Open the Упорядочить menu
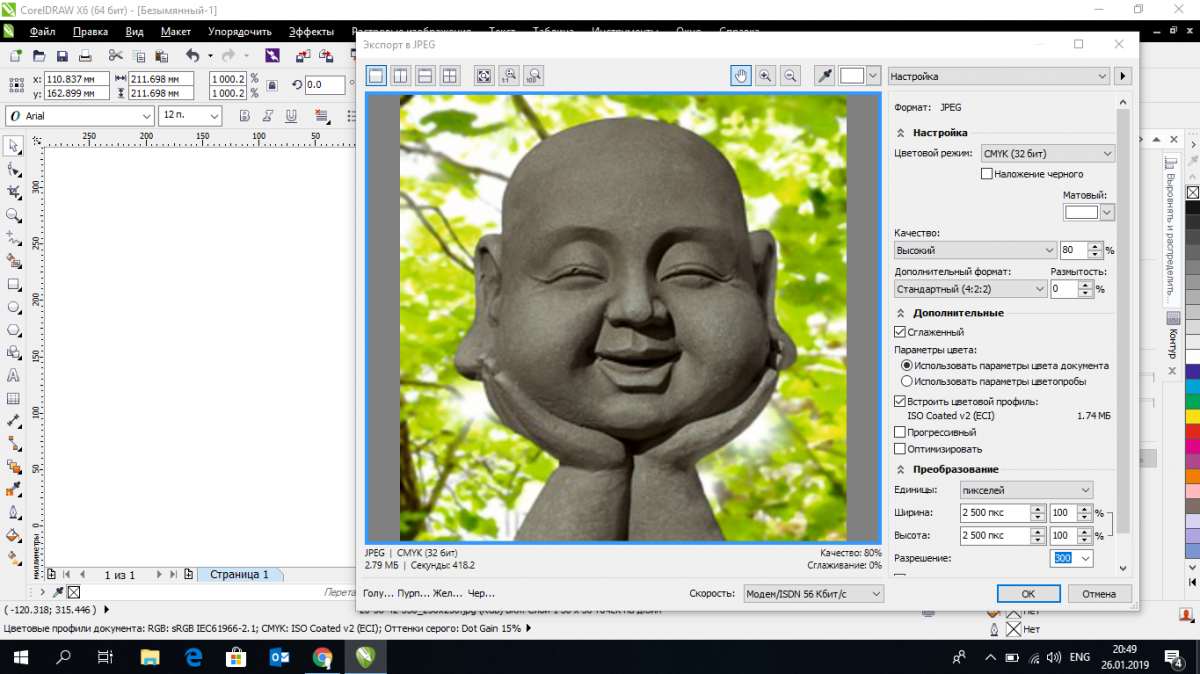 coord(240,31)
